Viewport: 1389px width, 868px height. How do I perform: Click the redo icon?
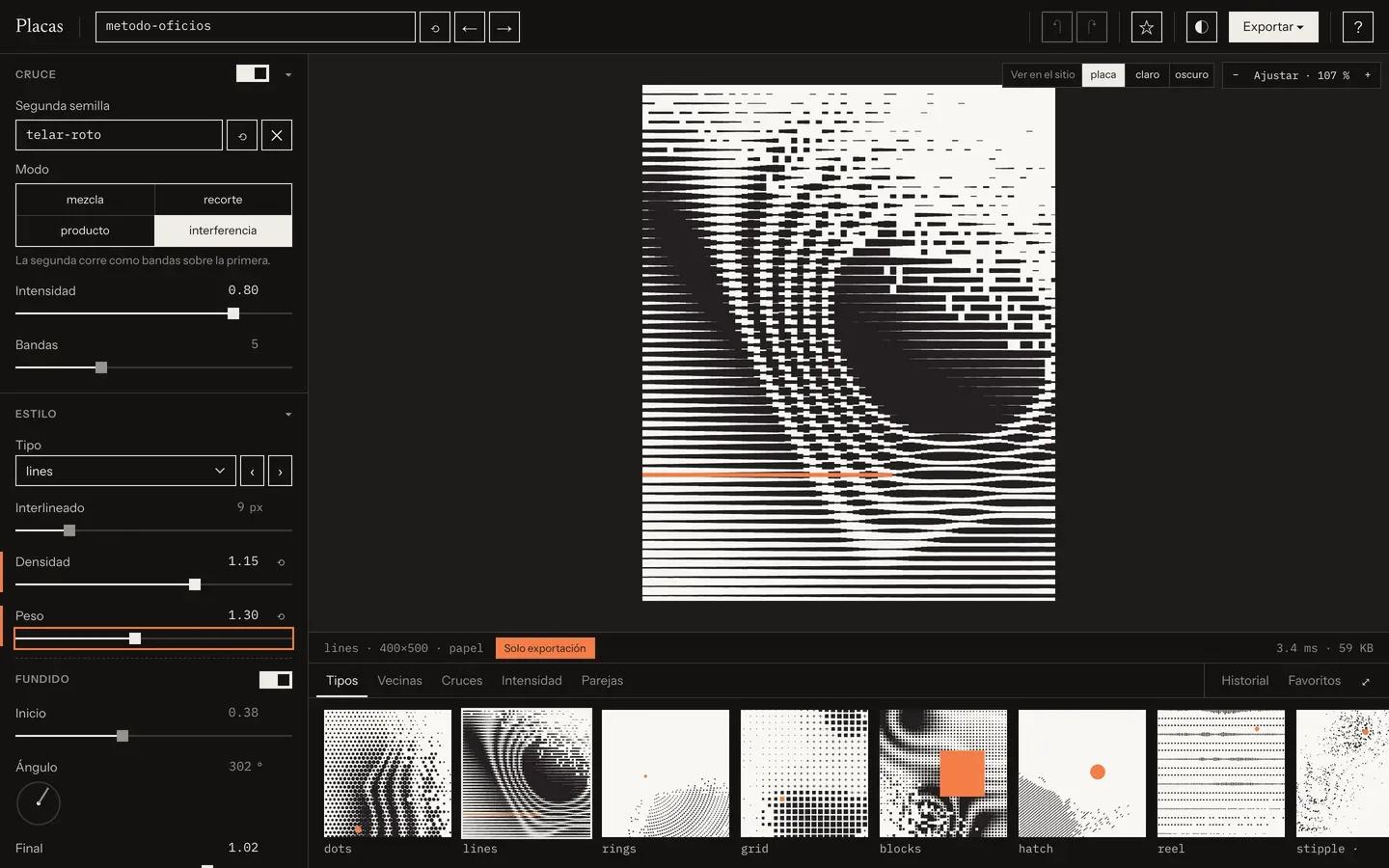coord(1092,27)
